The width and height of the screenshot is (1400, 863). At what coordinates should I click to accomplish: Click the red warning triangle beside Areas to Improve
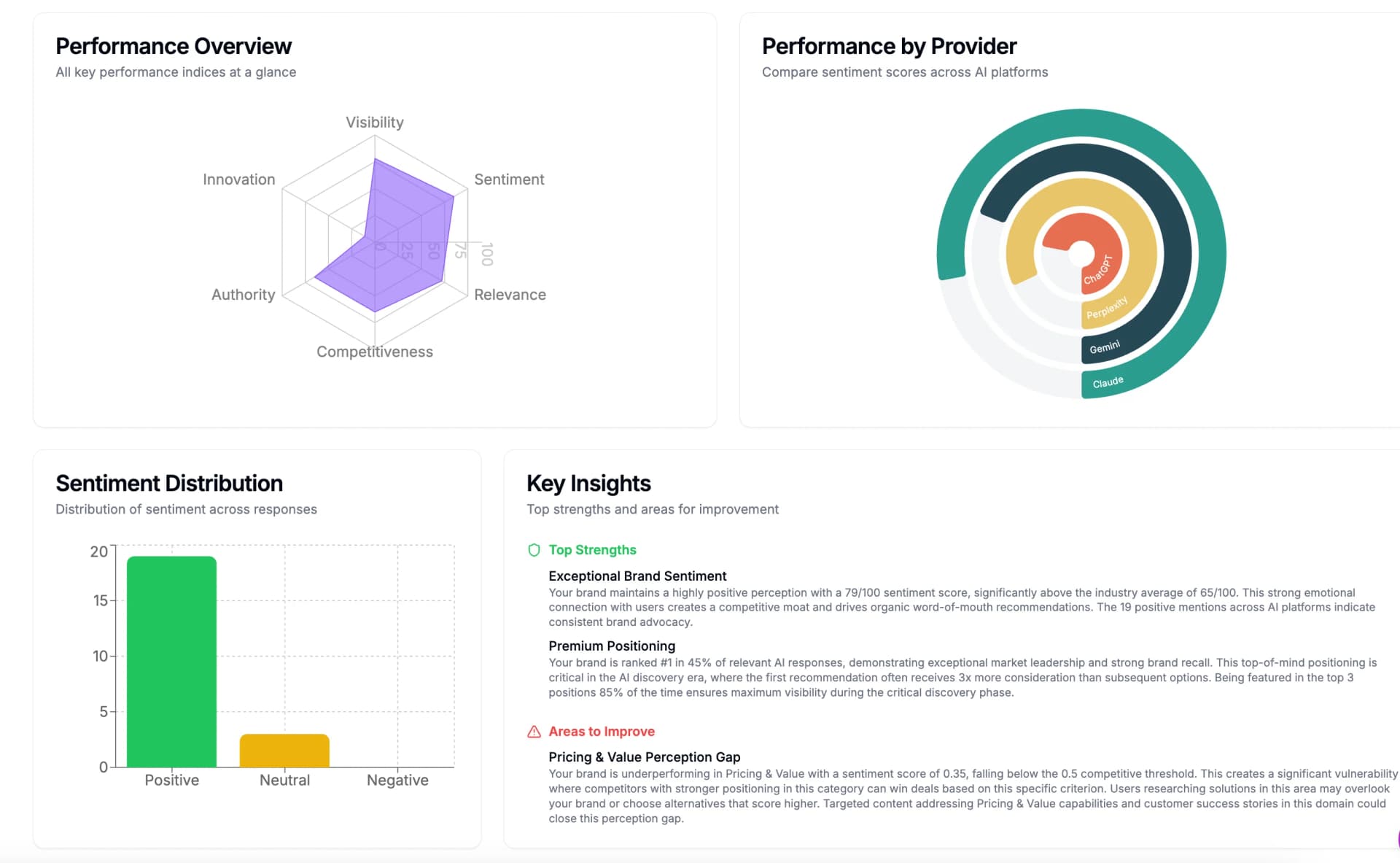(533, 731)
